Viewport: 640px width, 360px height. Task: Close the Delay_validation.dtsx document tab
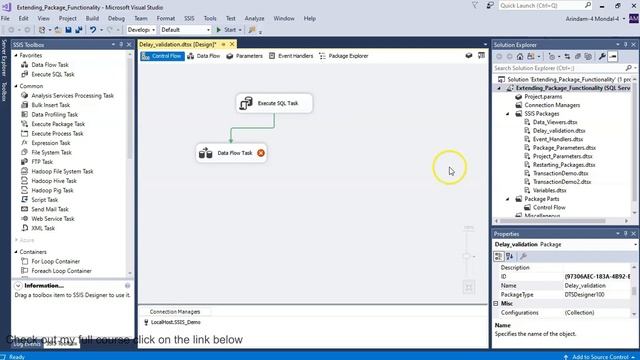[232, 44]
